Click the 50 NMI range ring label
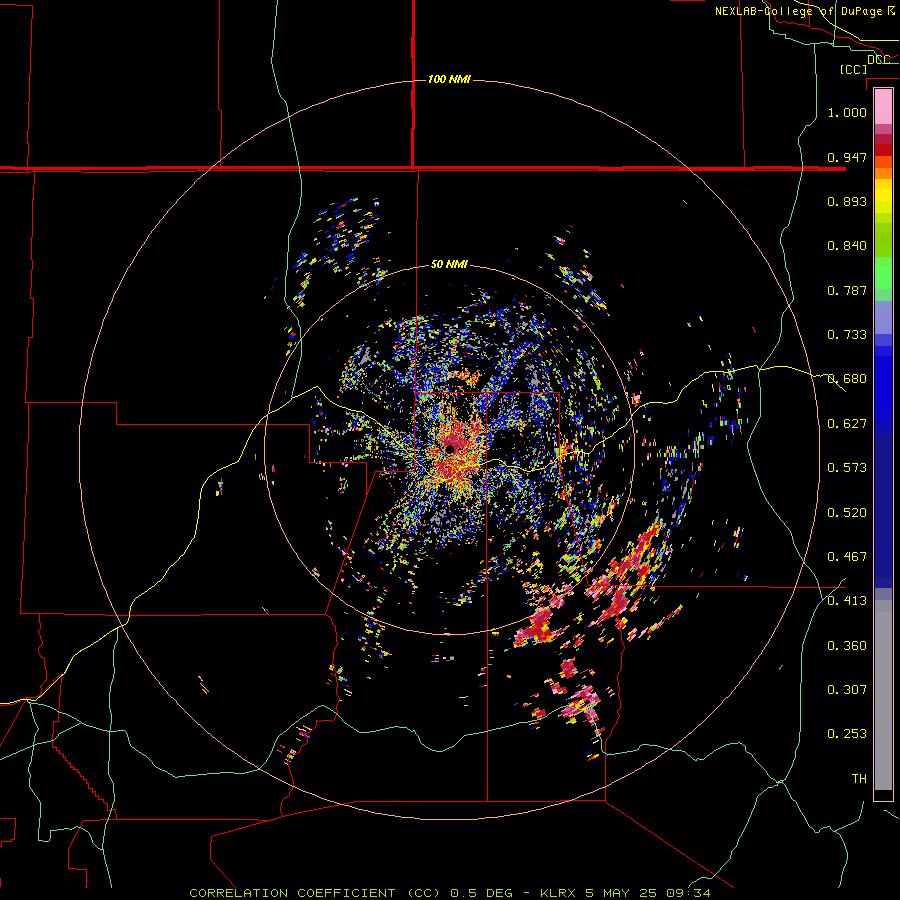 [449, 265]
